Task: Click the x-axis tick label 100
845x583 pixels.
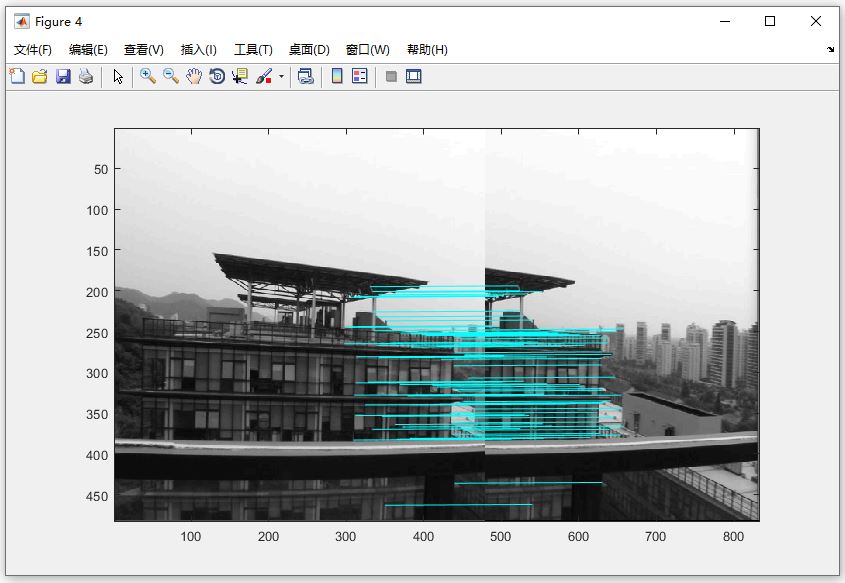Action: point(191,537)
